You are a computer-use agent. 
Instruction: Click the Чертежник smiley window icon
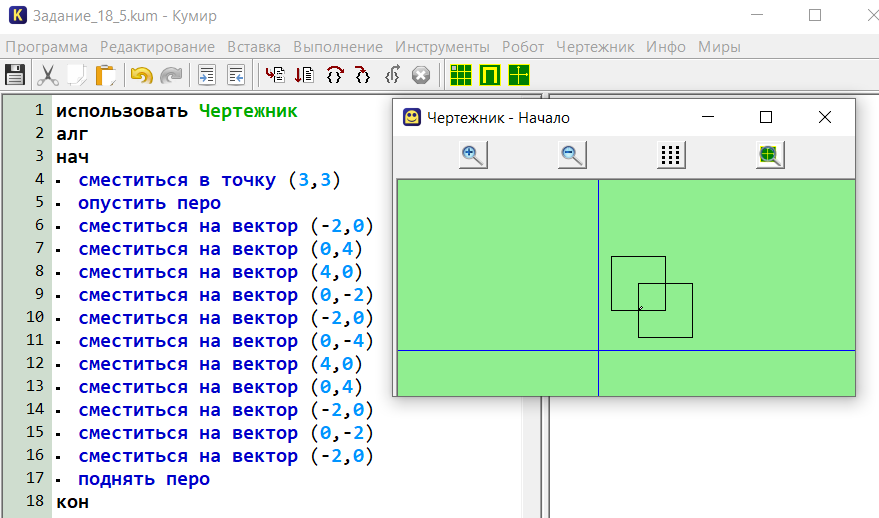click(411, 117)
